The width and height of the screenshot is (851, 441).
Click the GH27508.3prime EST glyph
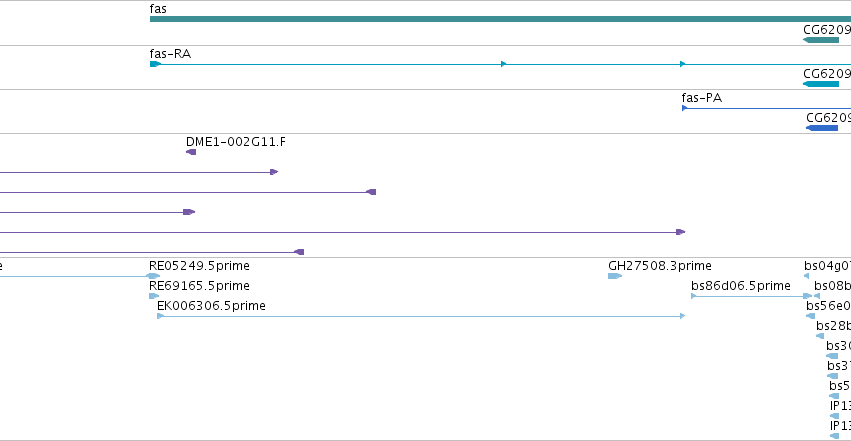click(x=614, y=276)
